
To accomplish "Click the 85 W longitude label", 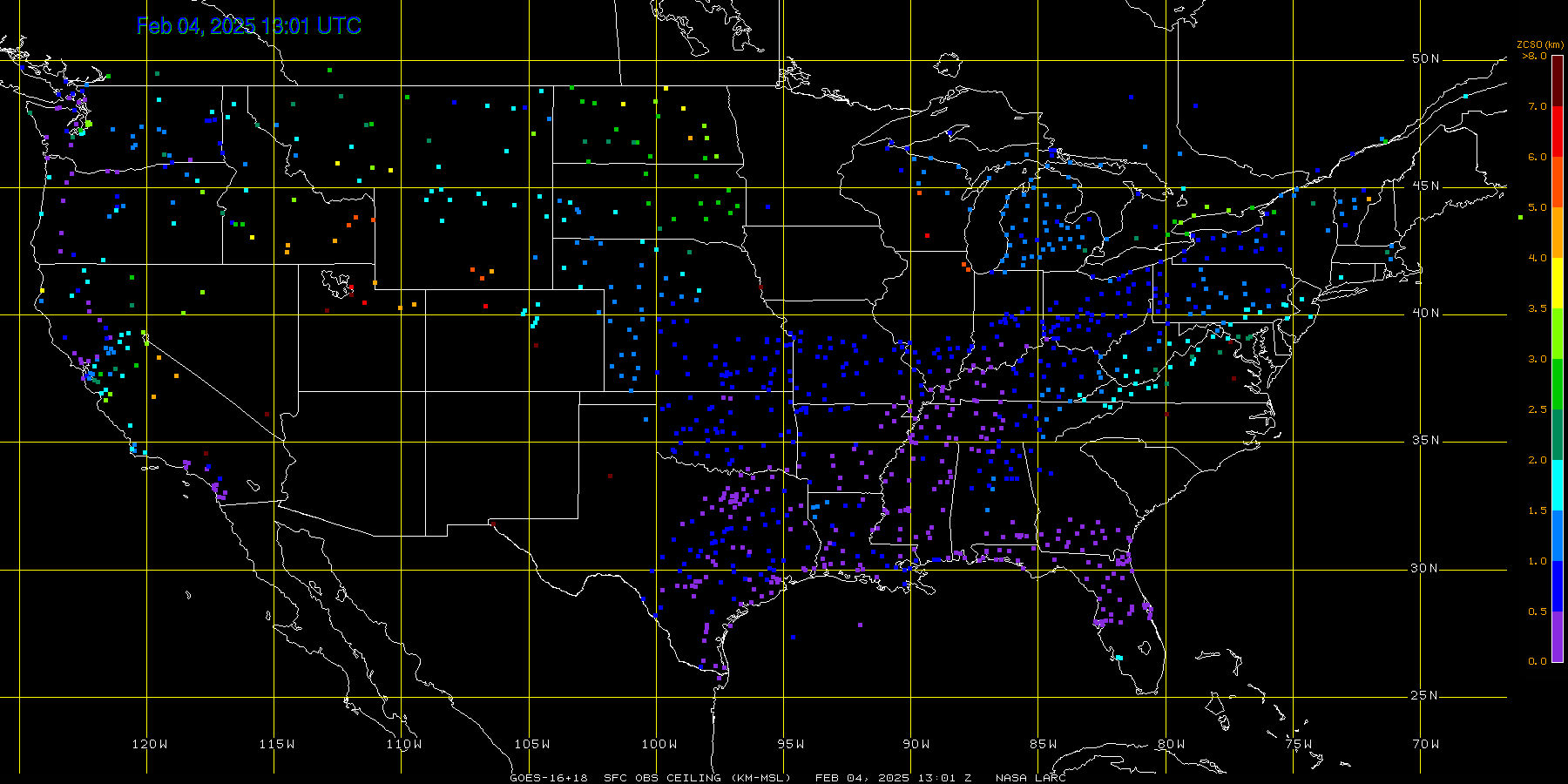I will (x=1044, y=744).
